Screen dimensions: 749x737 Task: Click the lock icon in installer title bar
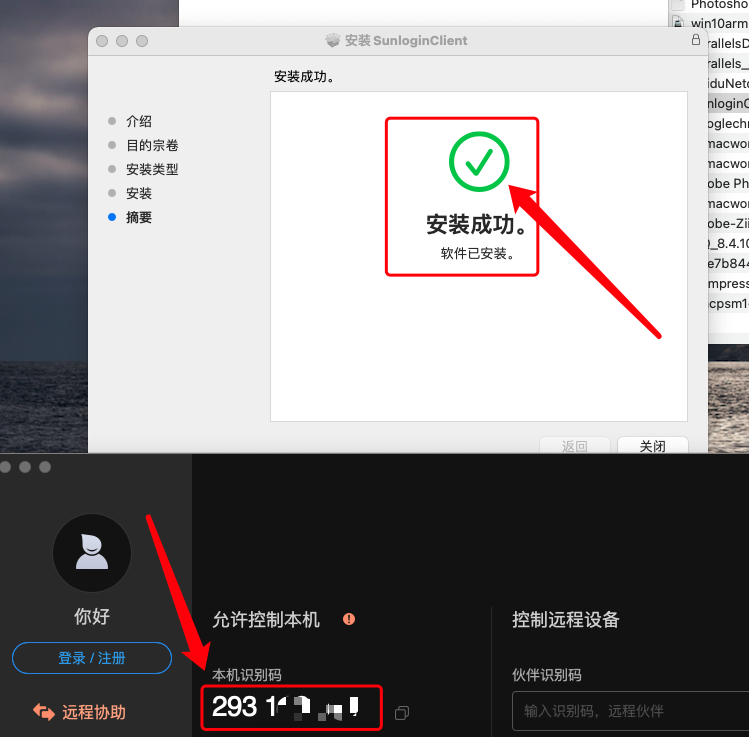click(696, 40)
